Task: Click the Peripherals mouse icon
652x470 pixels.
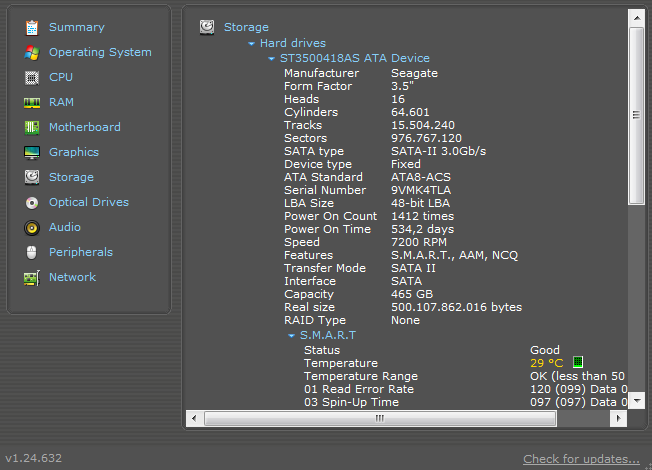Action: point(32,252)
